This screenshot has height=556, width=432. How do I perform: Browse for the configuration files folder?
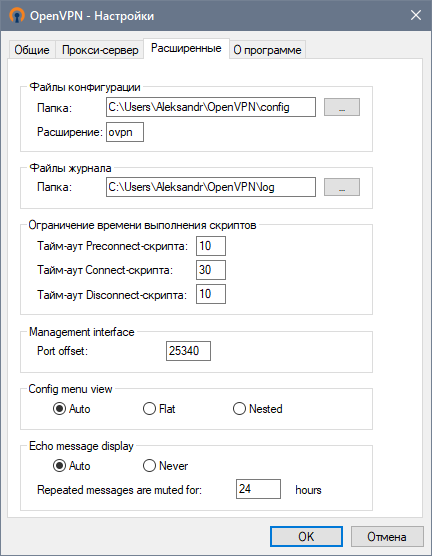(342, 107)
